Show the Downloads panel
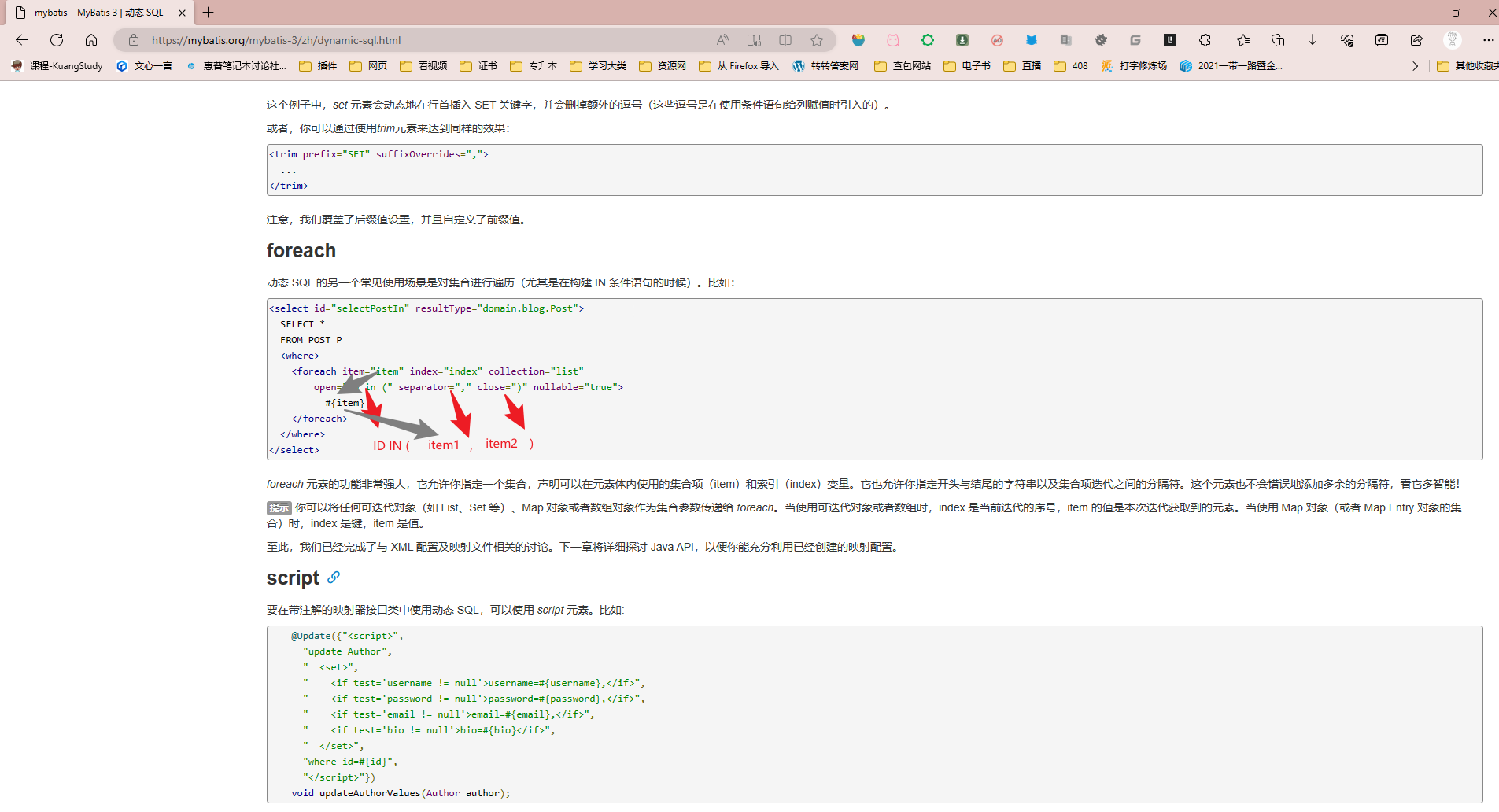 point(1313,40)
